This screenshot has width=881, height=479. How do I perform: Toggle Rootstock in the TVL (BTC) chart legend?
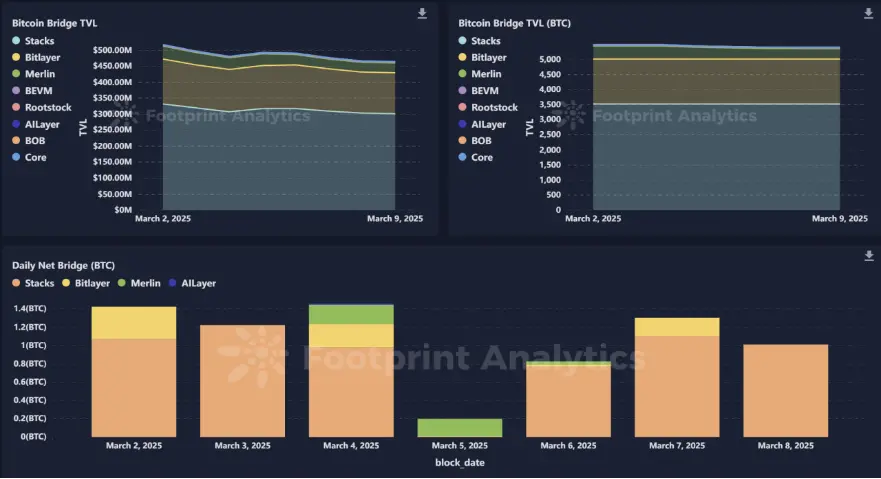pyautogui.click(x=488, y=107)
